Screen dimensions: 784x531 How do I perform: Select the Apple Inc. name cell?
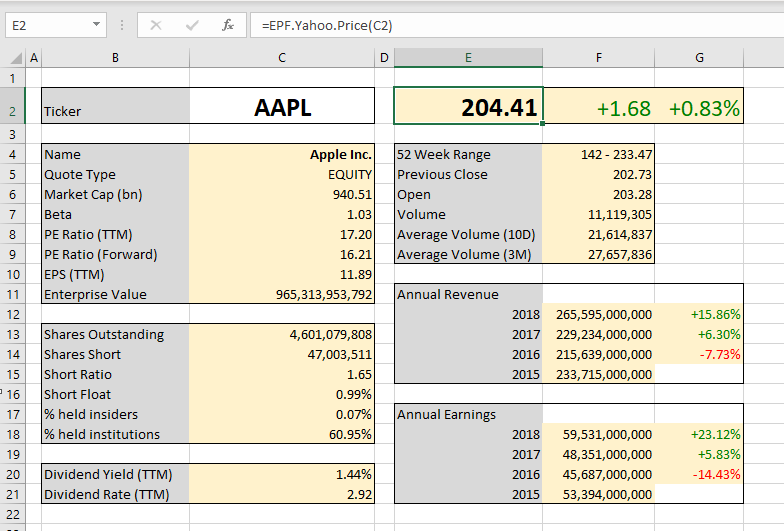(282, 154)
